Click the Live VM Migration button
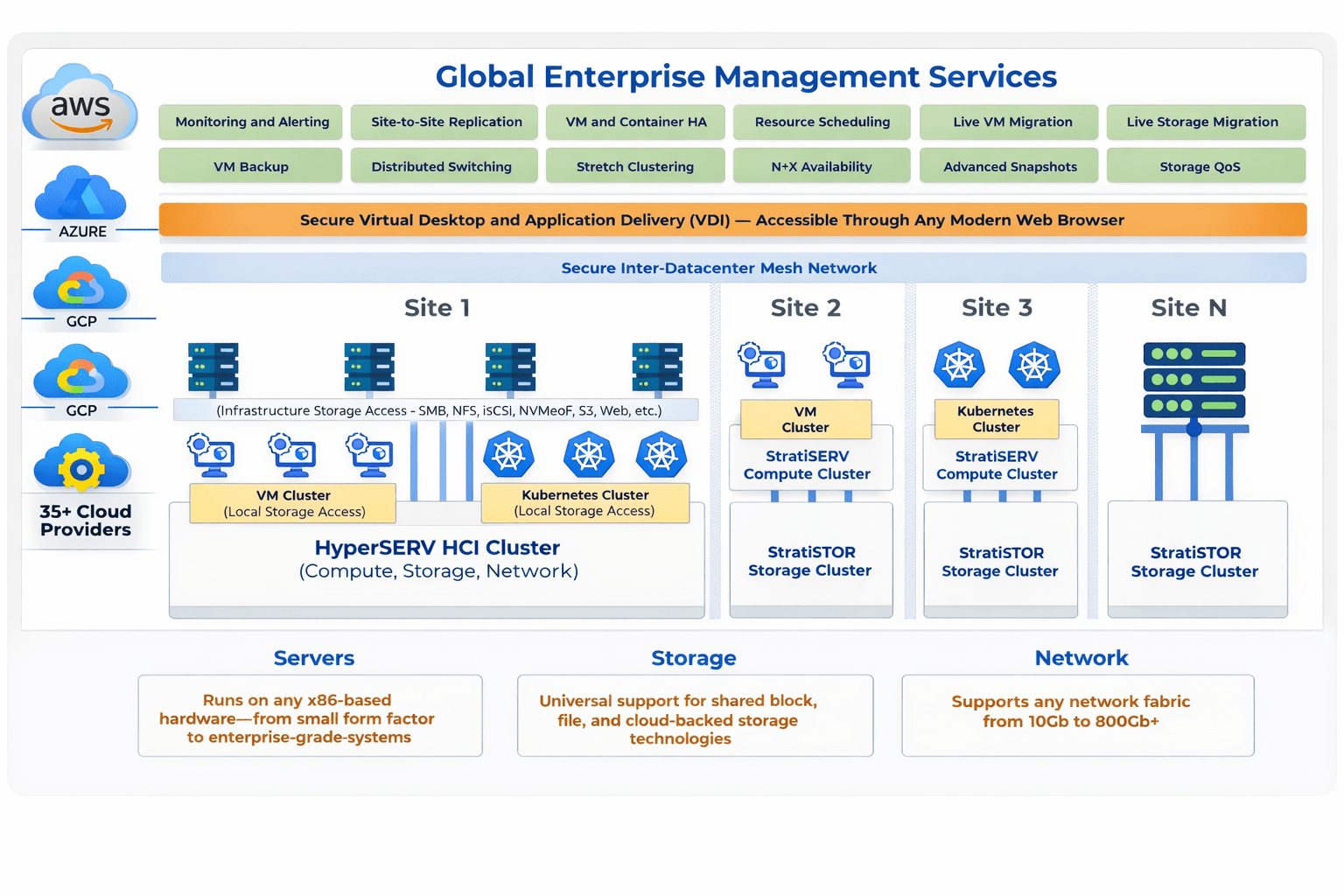The height and width of the screenshot is (896, 1344). click(x=1008, y=122)
